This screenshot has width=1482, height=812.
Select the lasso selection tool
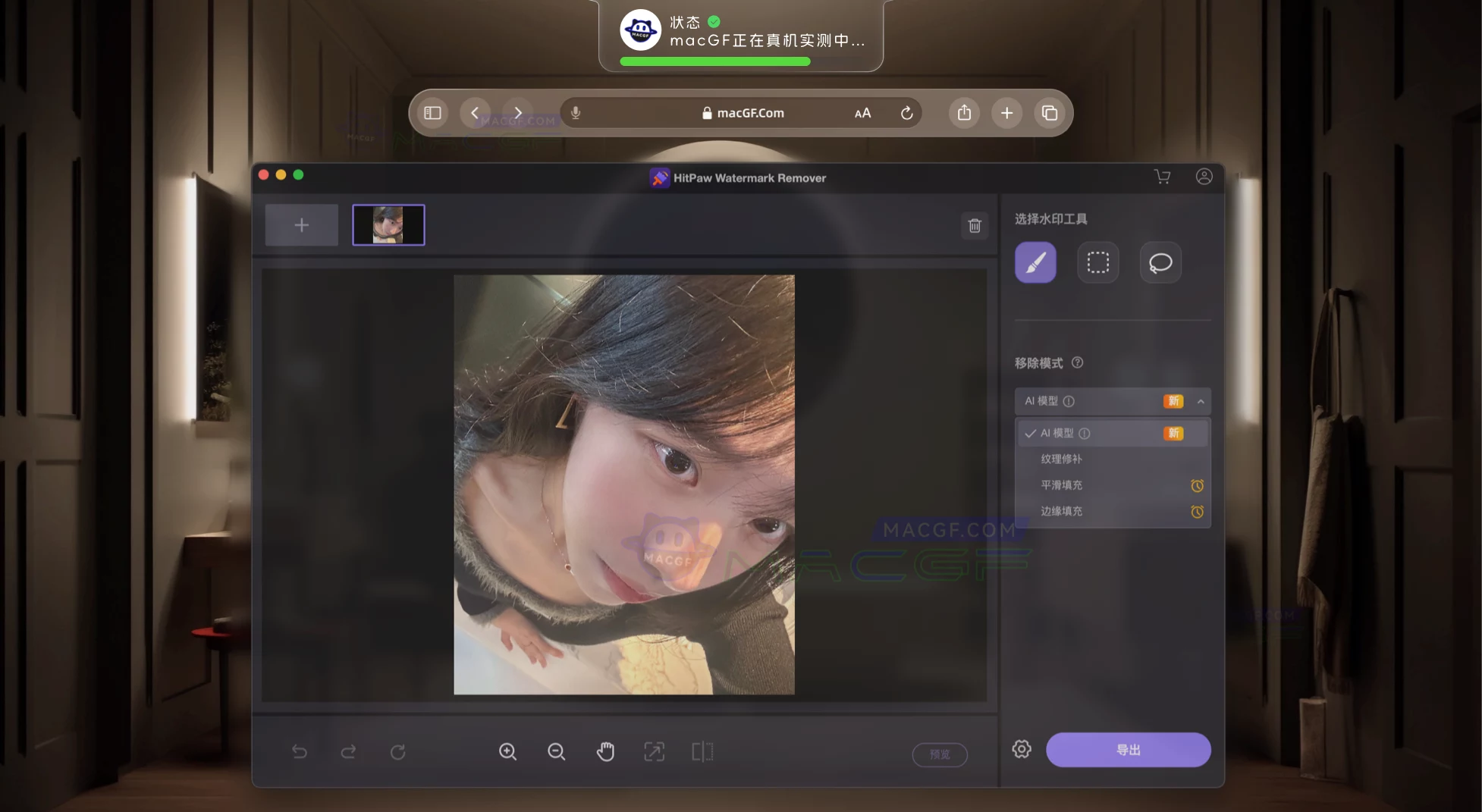coord(1160,262)
